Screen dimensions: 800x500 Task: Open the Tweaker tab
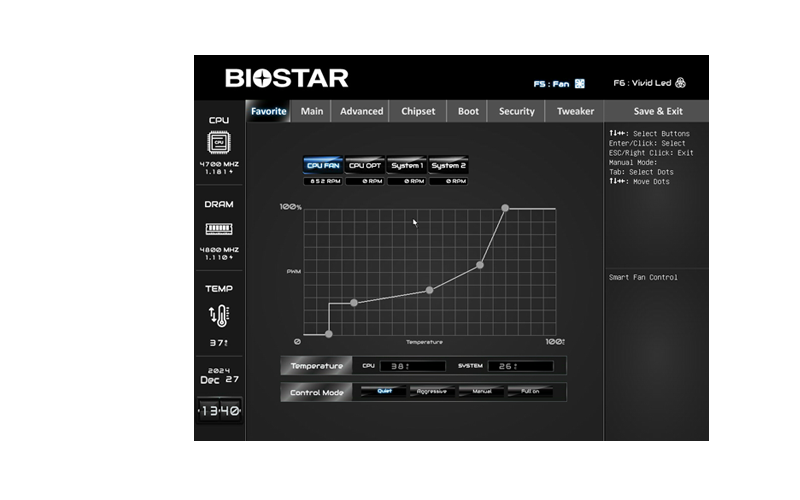coord(575,112)
